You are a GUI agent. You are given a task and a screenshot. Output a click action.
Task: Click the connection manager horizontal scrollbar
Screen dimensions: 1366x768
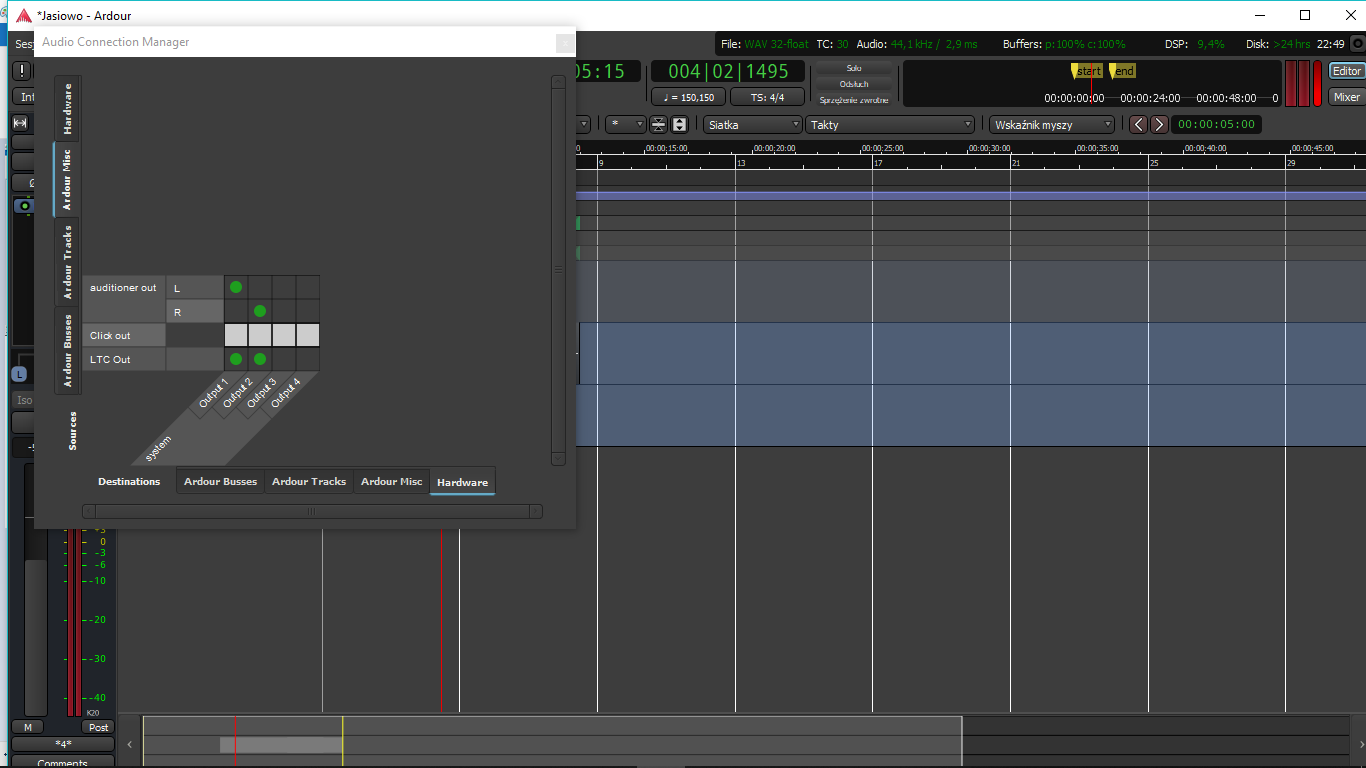[312, 511]
